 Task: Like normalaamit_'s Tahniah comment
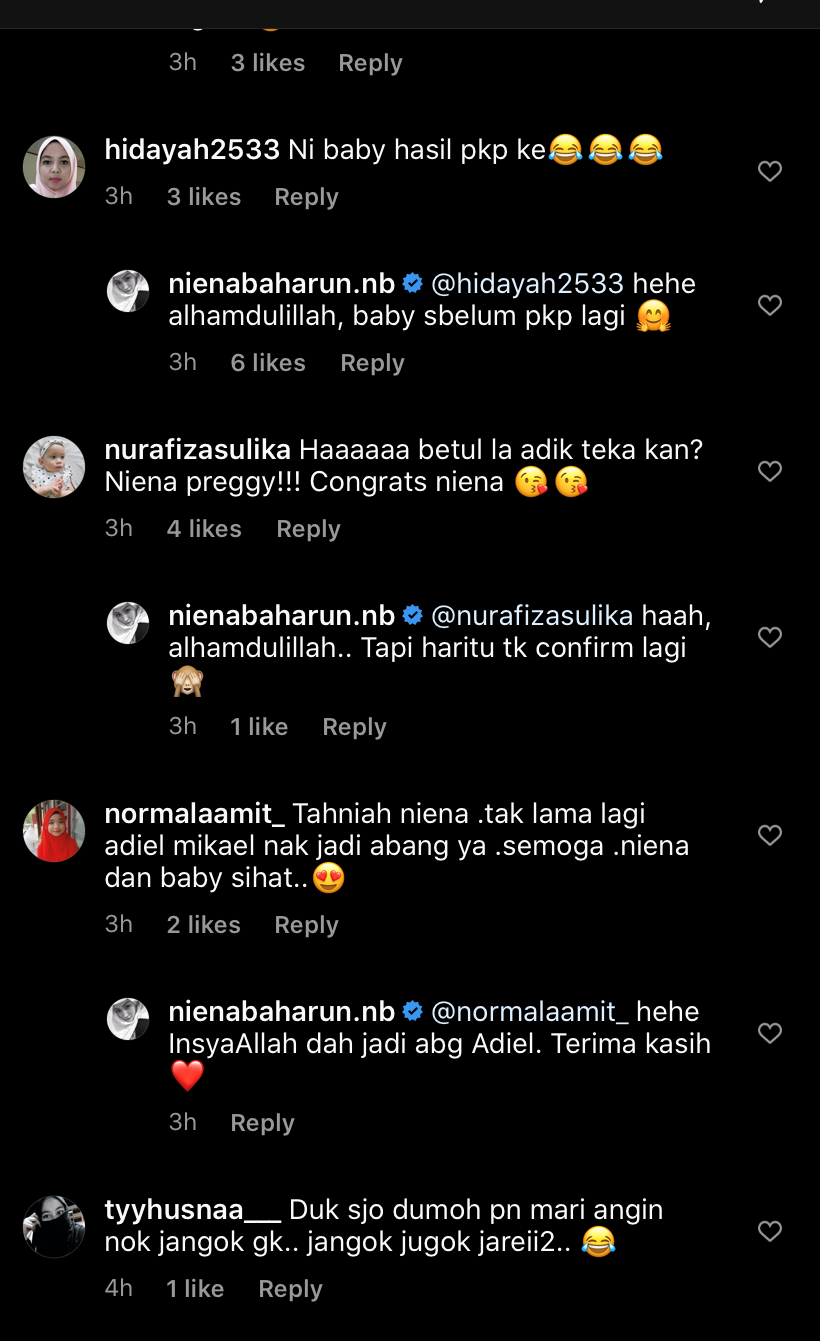click(x=769, y=835)
